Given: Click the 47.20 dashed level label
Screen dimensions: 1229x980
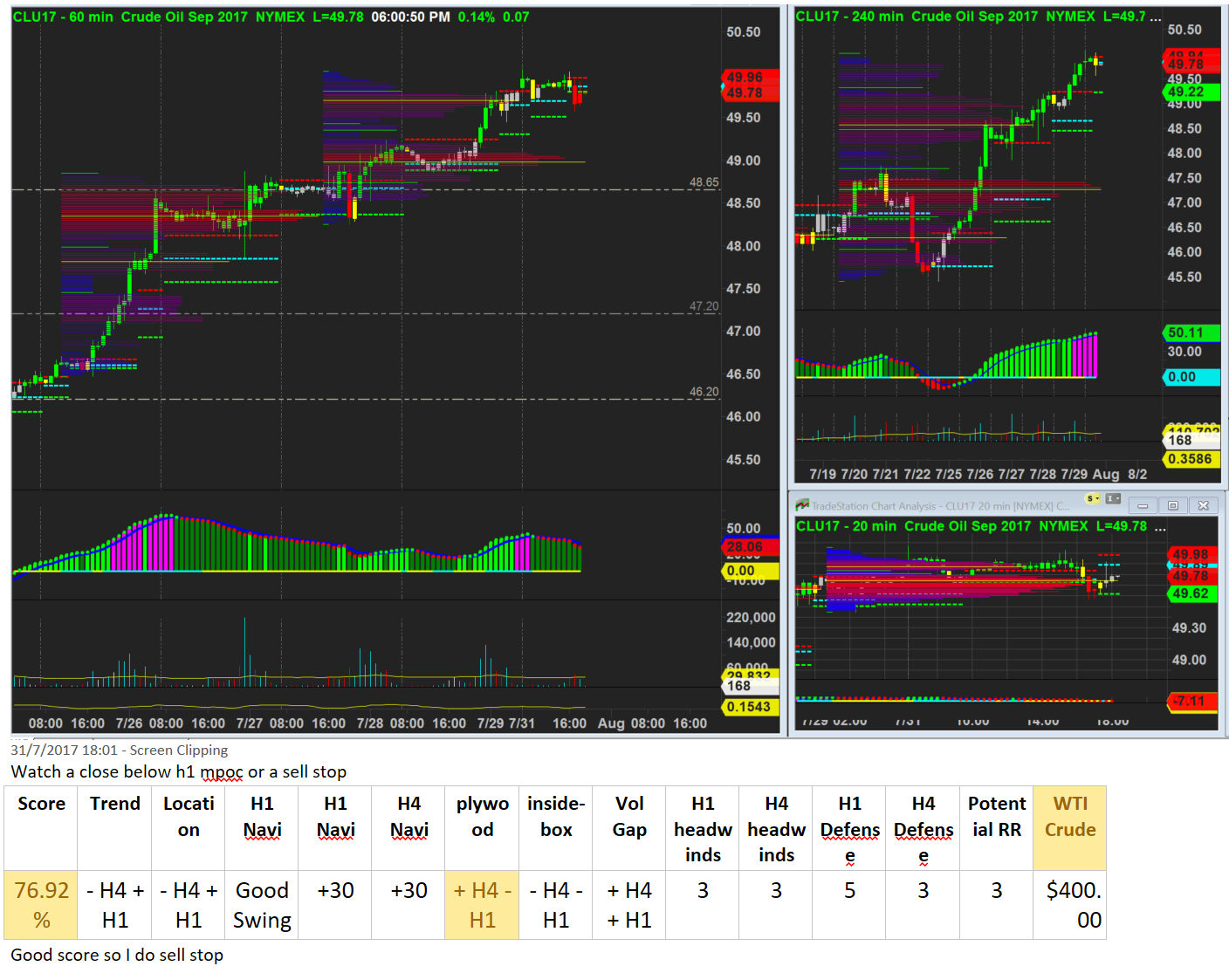Looking at the screenshot, I should coord(704,306).
